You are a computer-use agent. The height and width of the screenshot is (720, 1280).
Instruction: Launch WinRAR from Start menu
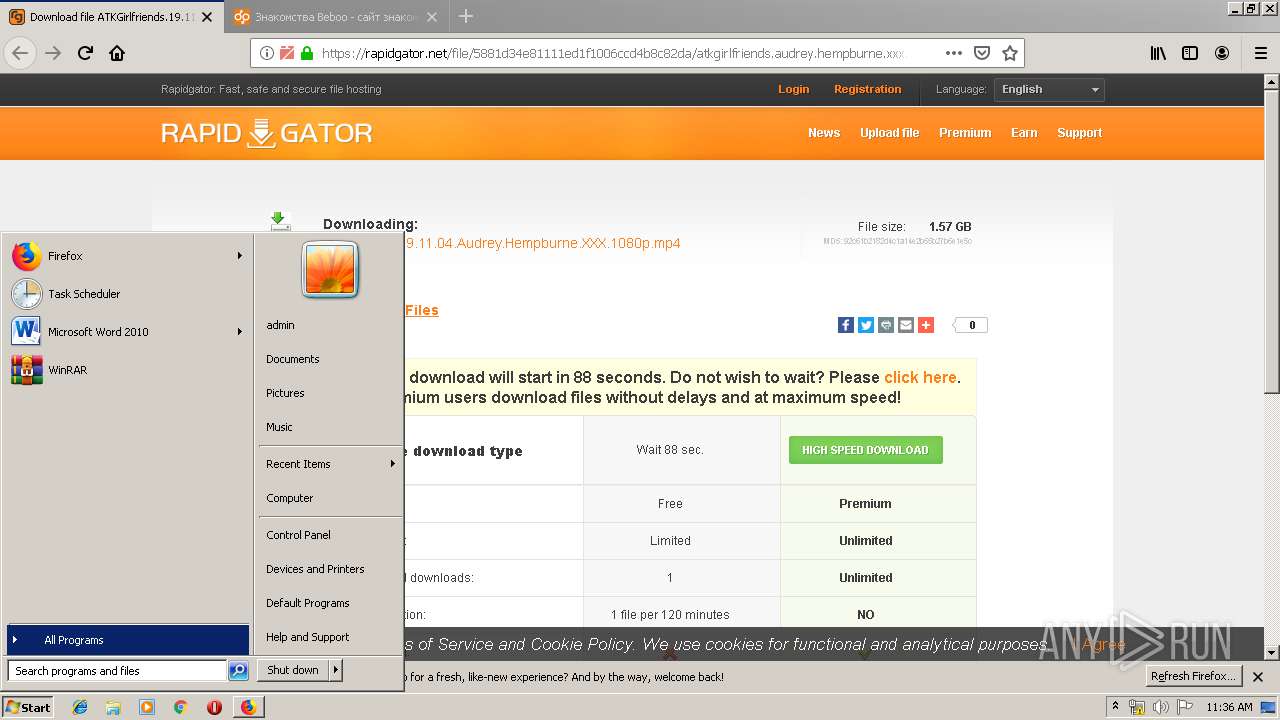tap(127, 370)
